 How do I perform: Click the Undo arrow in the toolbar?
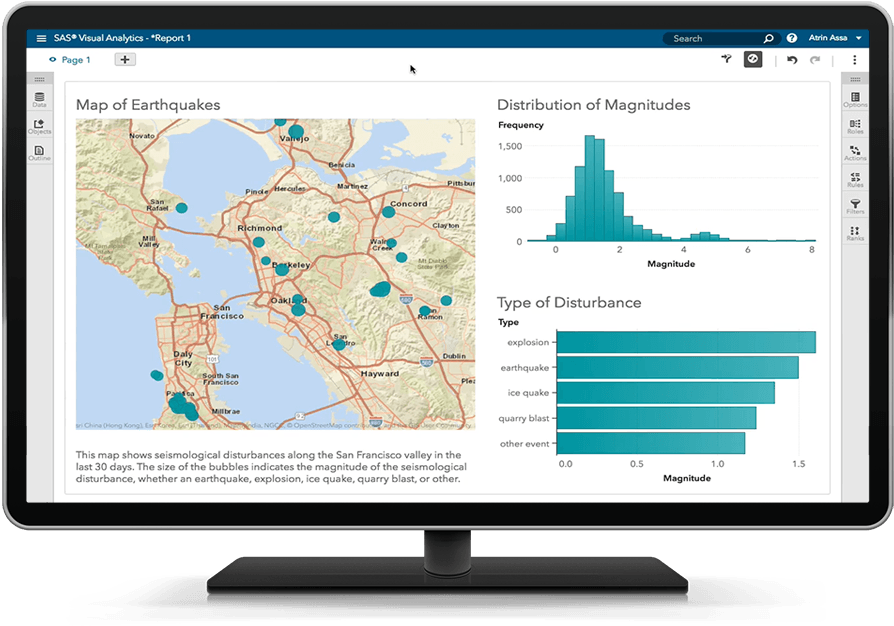click(792, 60)
